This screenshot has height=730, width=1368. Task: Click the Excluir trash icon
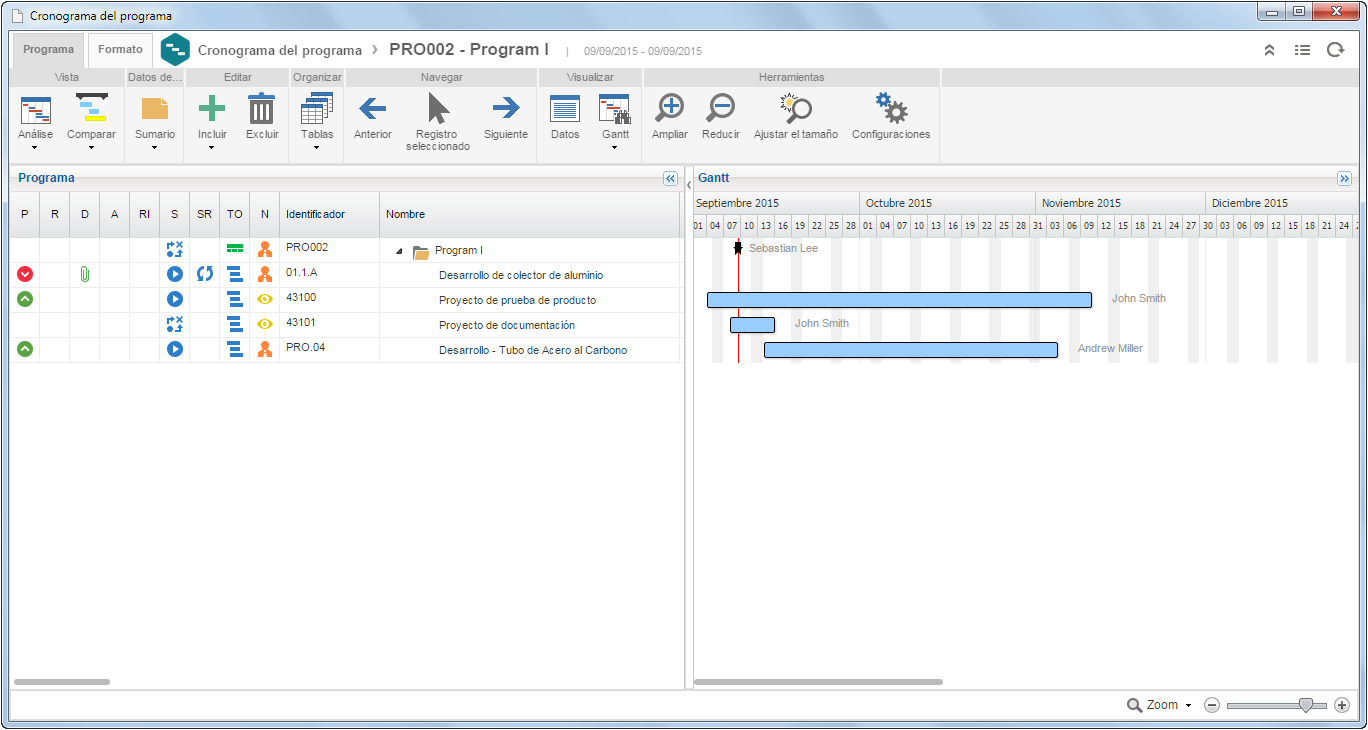pyautogui.click(x=262, y=109)
